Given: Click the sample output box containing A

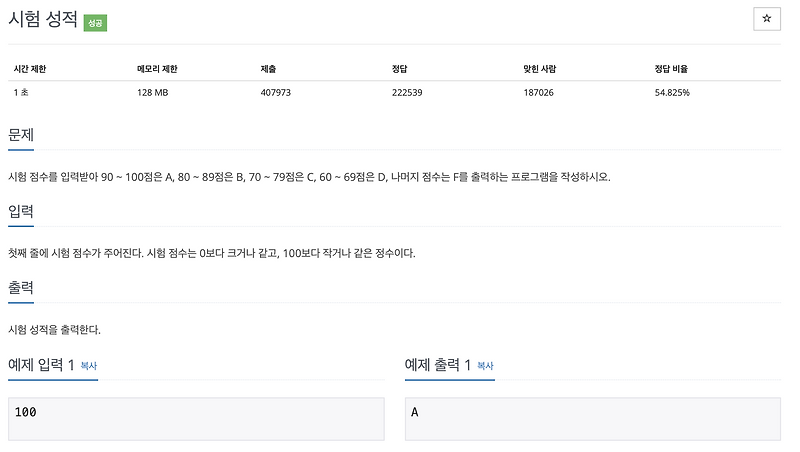Looking at the screenshot, I should click(x=592, y=419).
